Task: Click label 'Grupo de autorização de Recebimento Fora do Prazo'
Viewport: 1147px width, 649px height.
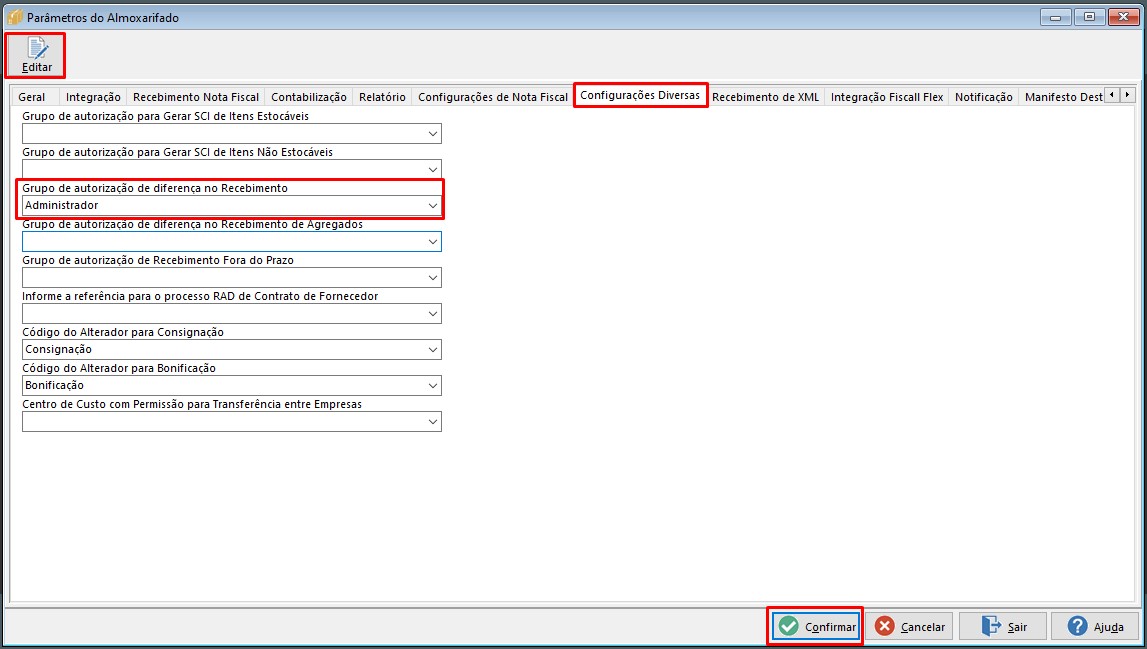Action: (x=158, y=260)
